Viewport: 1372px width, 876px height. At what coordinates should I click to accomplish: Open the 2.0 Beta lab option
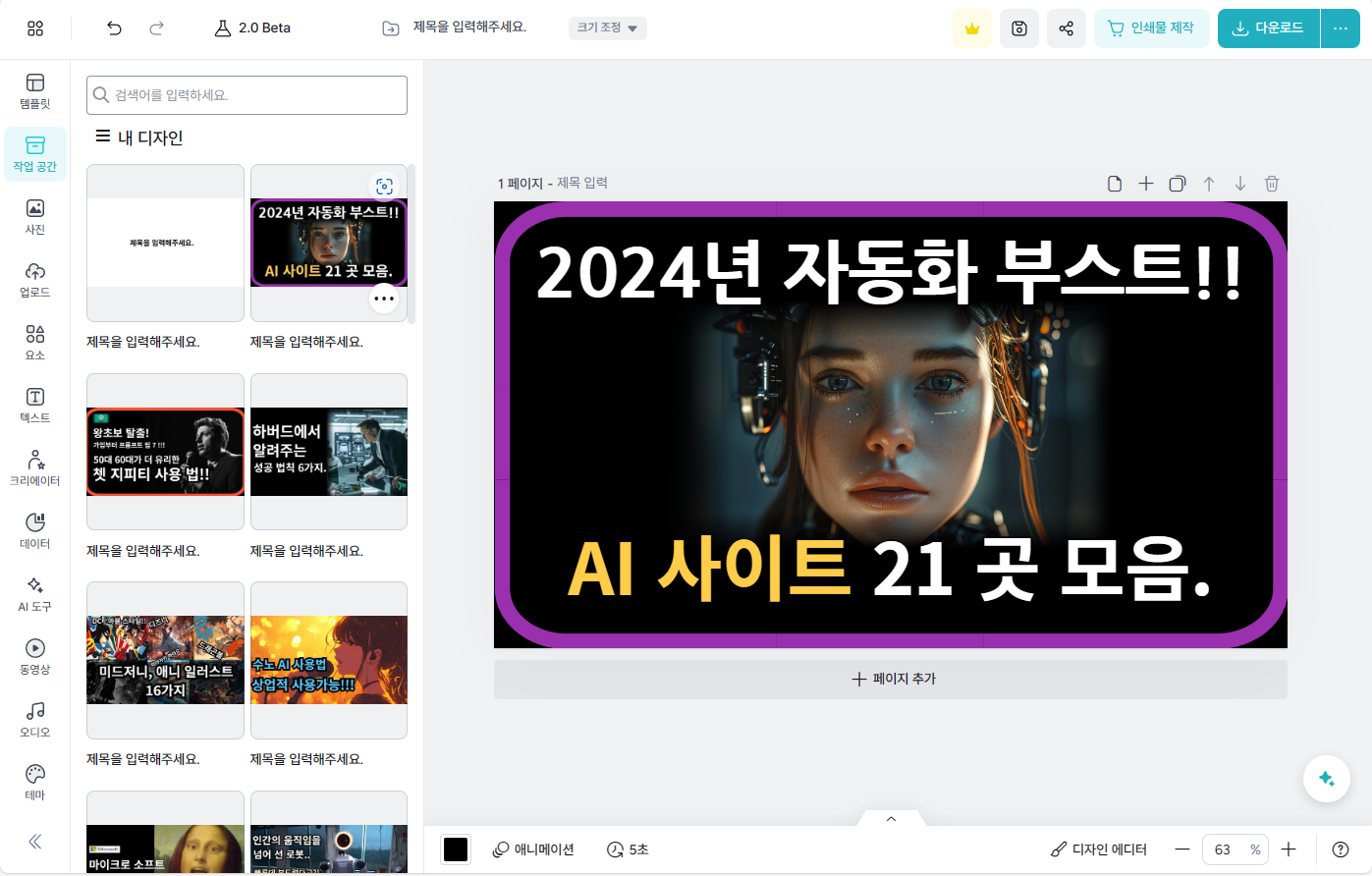252,28
